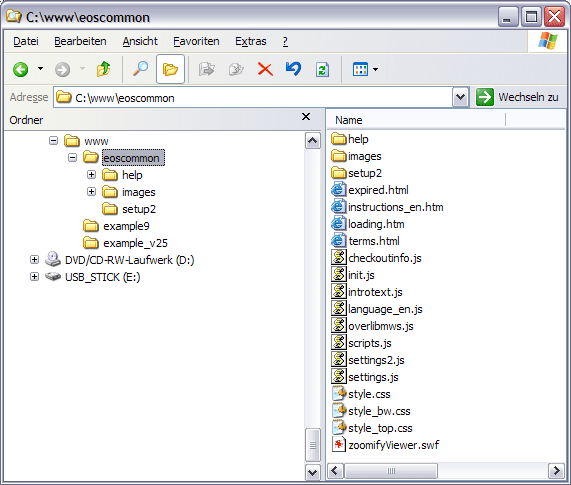
Task: Expand the help folder in tree
Action: click(x=91, y=175)
